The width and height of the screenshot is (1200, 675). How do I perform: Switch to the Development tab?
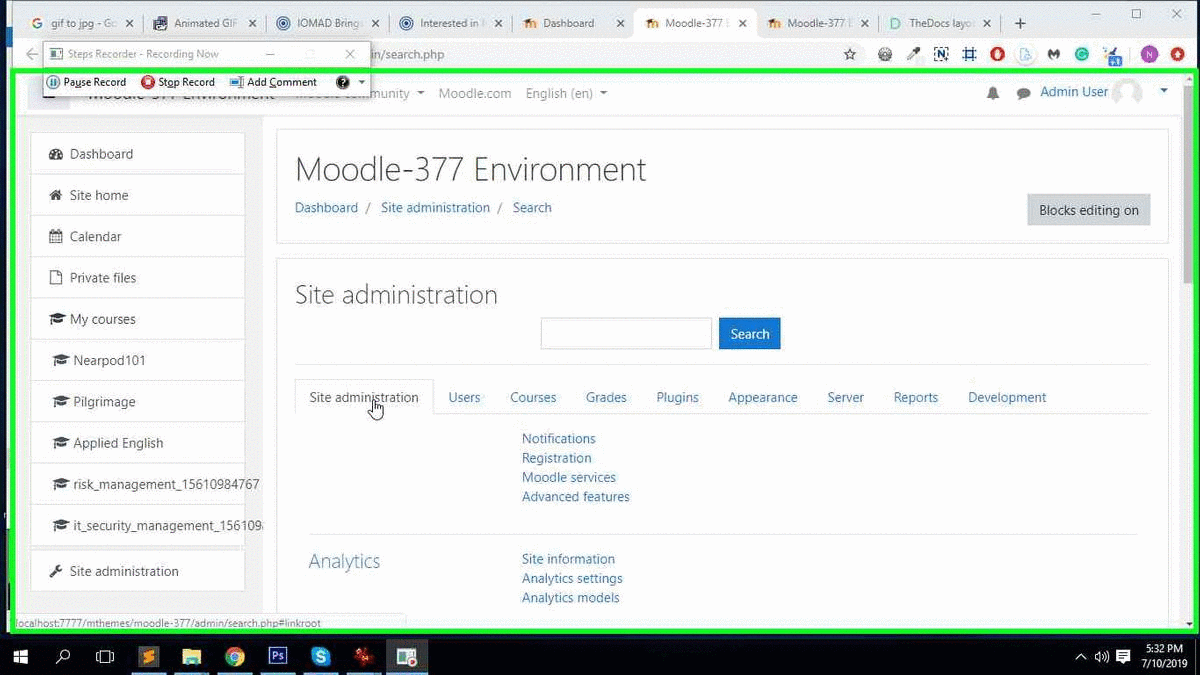tap(1007, 397)
